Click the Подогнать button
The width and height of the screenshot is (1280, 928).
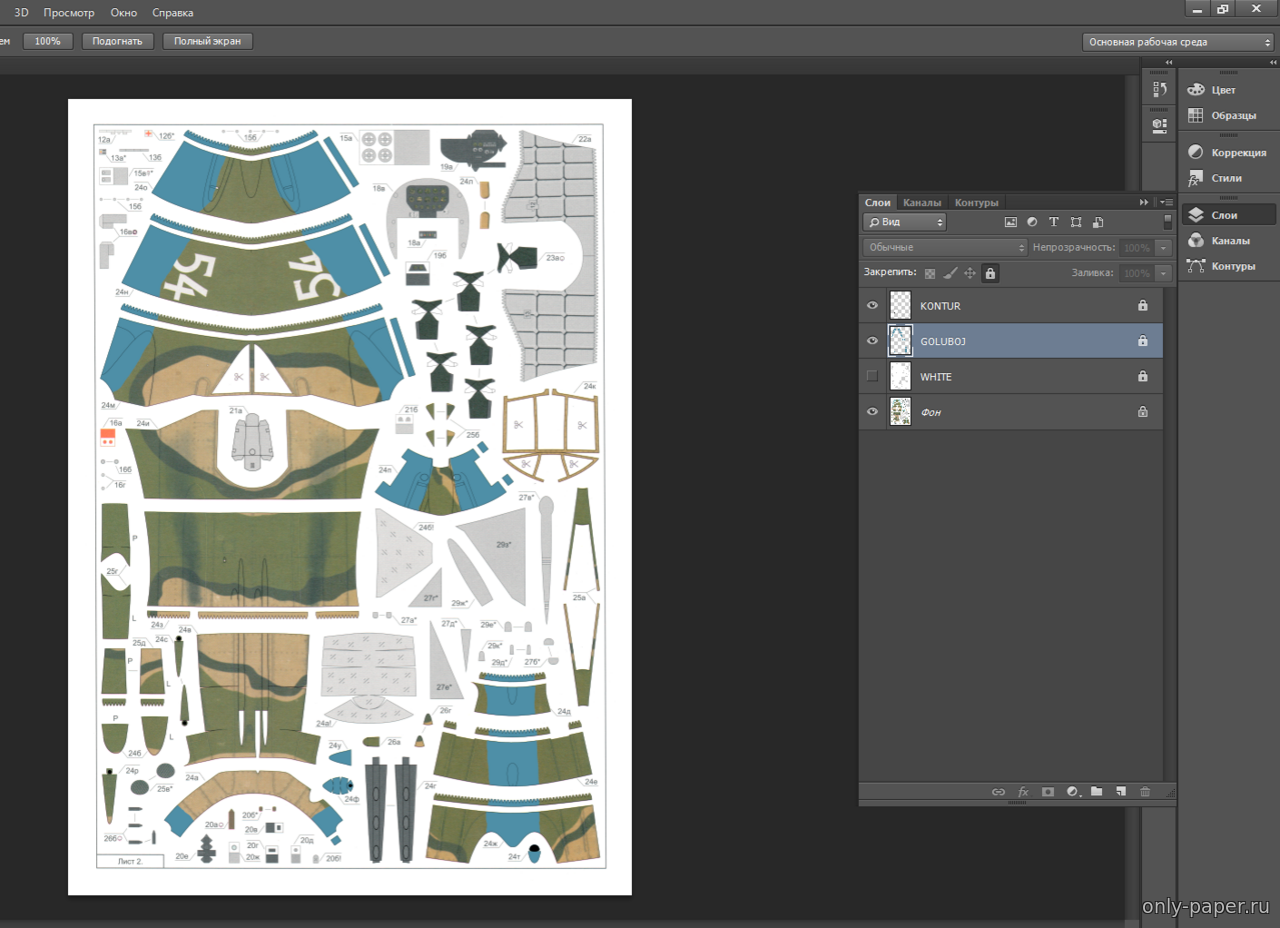118,41
